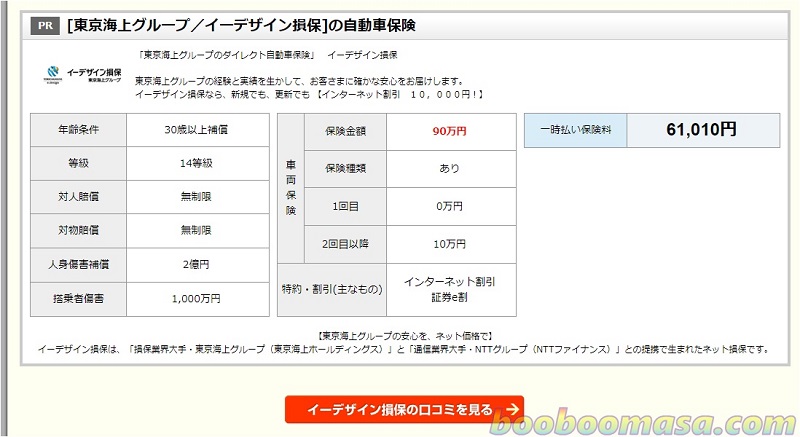Click the 搭乗者傷害 label cell
Screen dimensions: 800x437
79,299
